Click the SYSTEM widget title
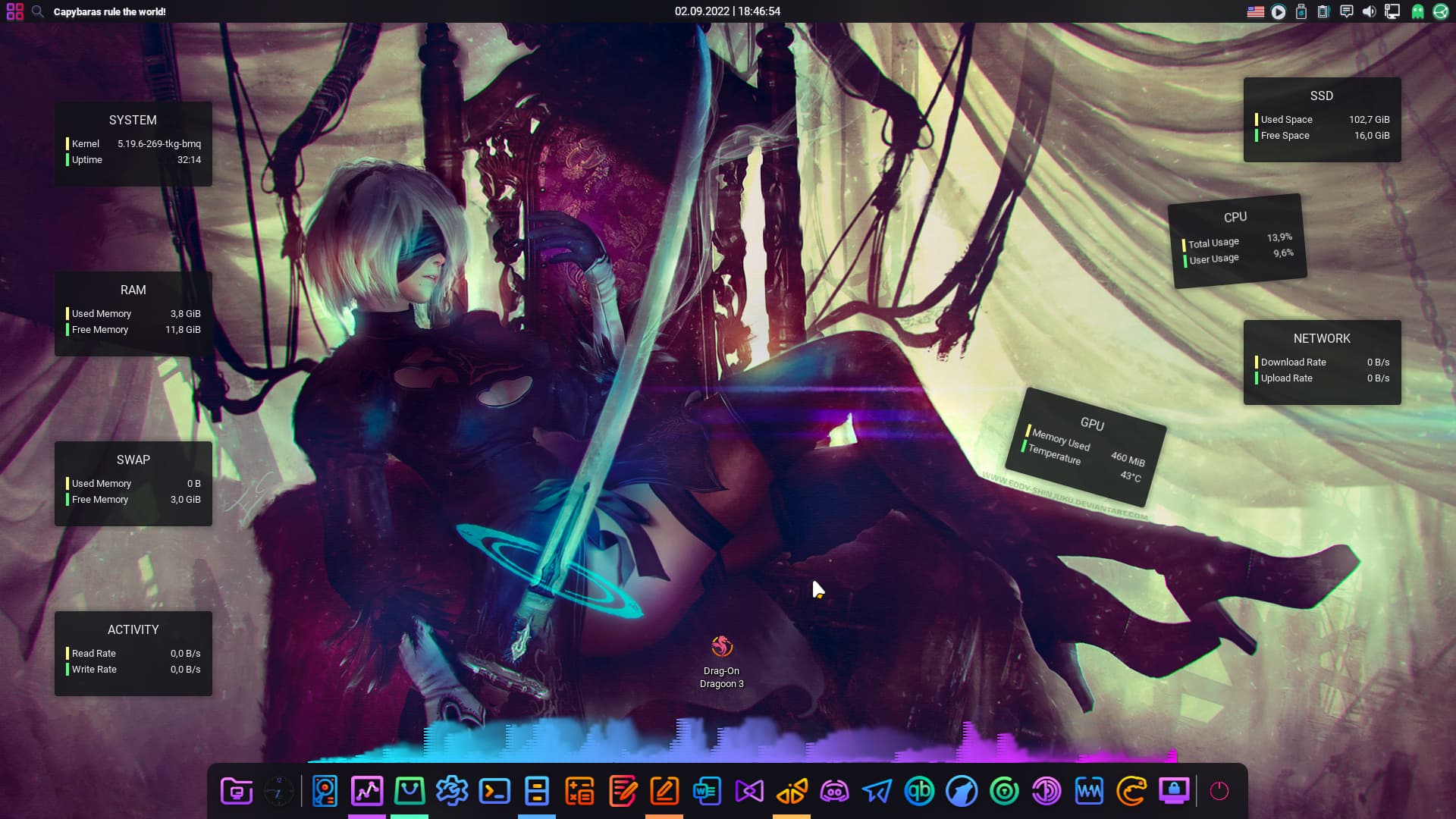The width and height of the screenshot is (1456, 819). (x=133, y=120)
